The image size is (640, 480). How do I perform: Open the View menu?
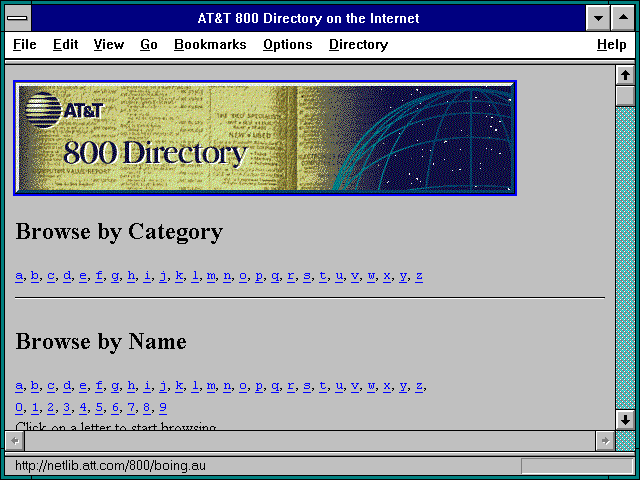[x=109, y=44]
